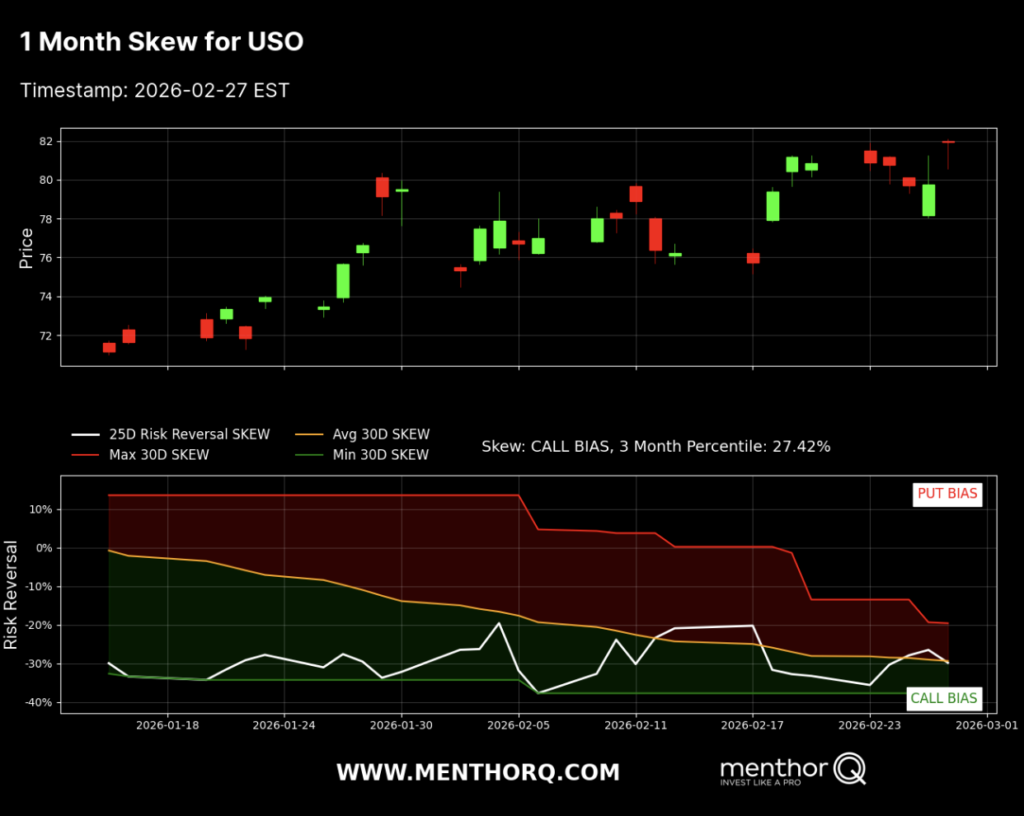Expand the 2026-02-27 timestamp selector

[x=155, y=90]
